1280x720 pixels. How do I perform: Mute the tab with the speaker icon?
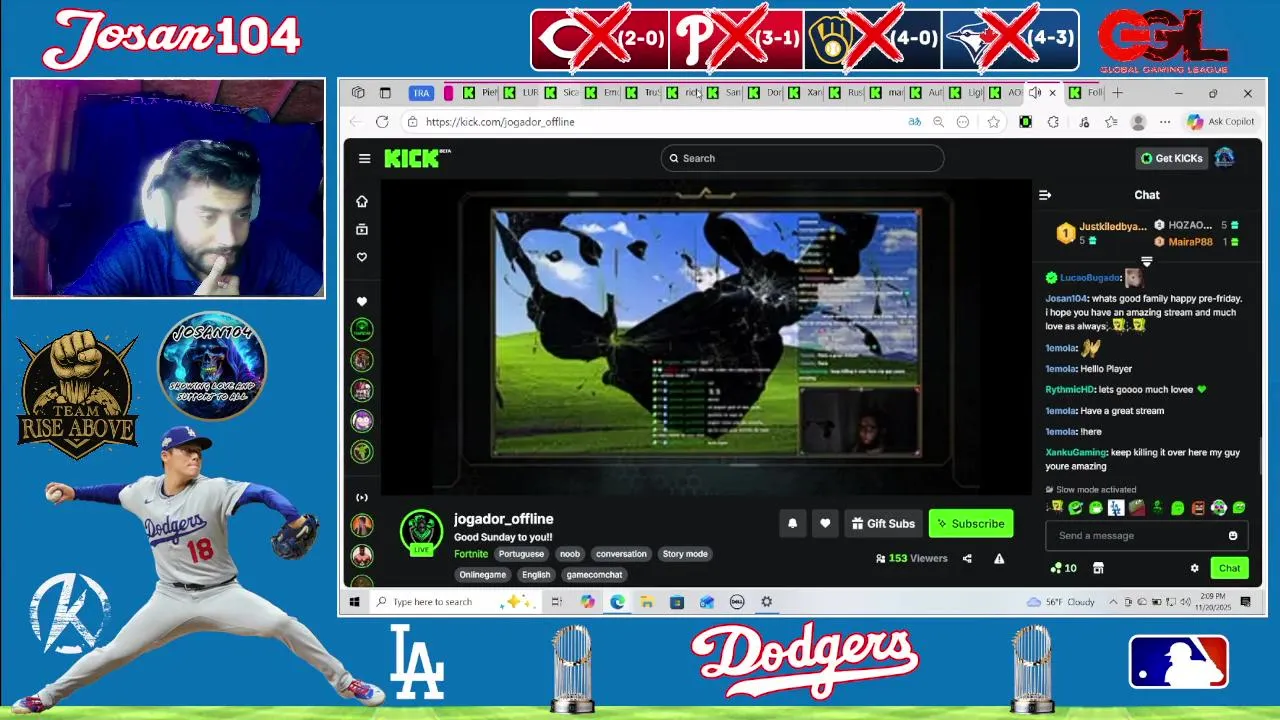[x=1035, y=93]
